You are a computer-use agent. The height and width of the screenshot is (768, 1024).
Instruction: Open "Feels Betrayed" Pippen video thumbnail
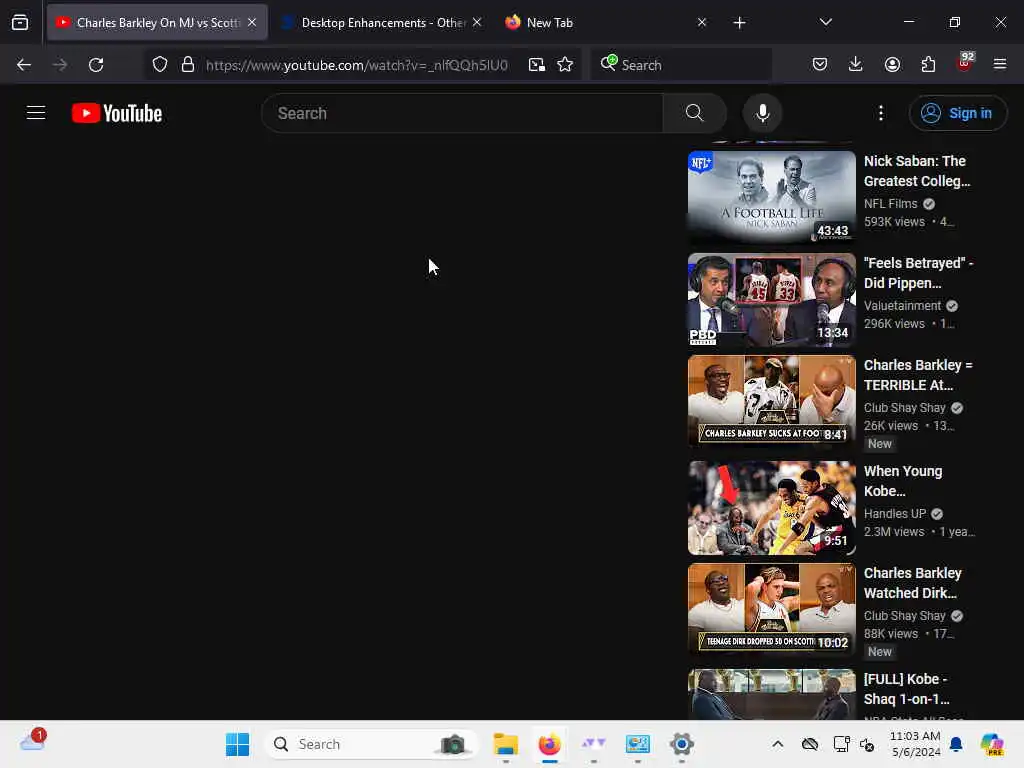771,299
